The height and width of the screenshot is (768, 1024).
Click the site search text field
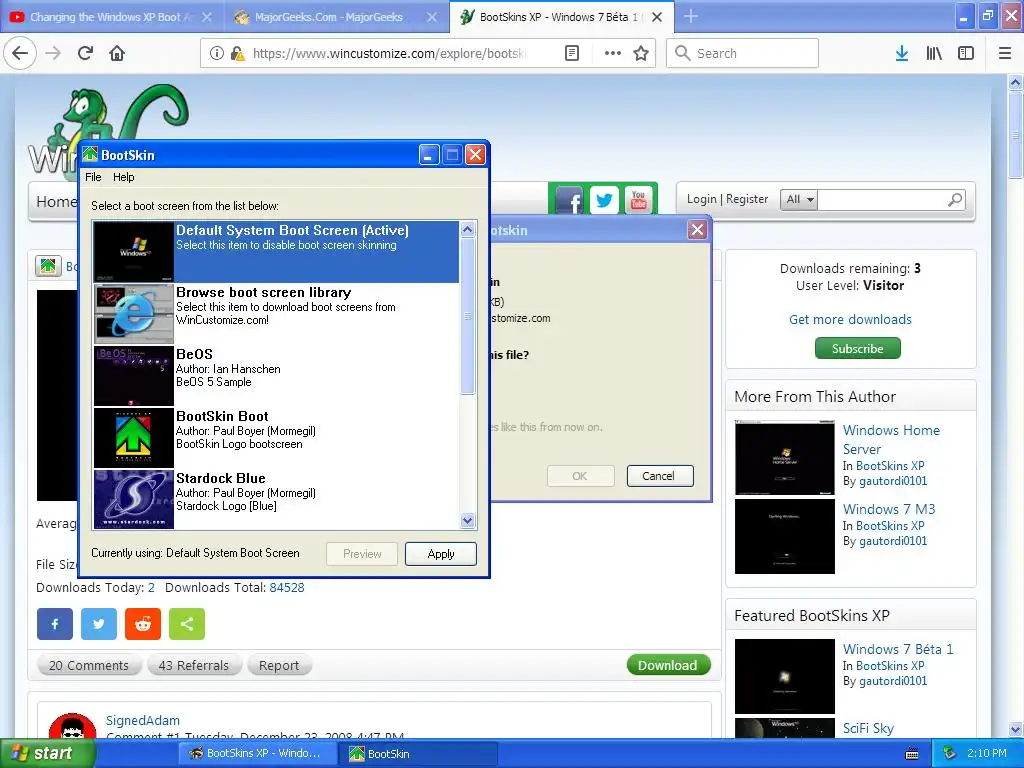882,199
